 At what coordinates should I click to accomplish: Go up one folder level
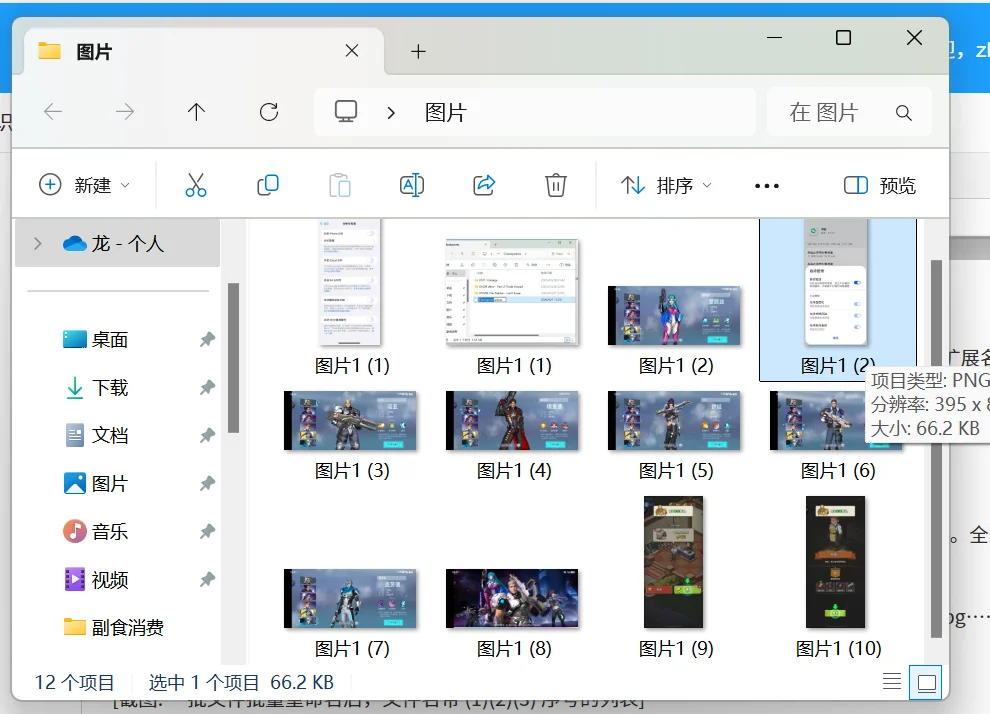pos(196,112)
